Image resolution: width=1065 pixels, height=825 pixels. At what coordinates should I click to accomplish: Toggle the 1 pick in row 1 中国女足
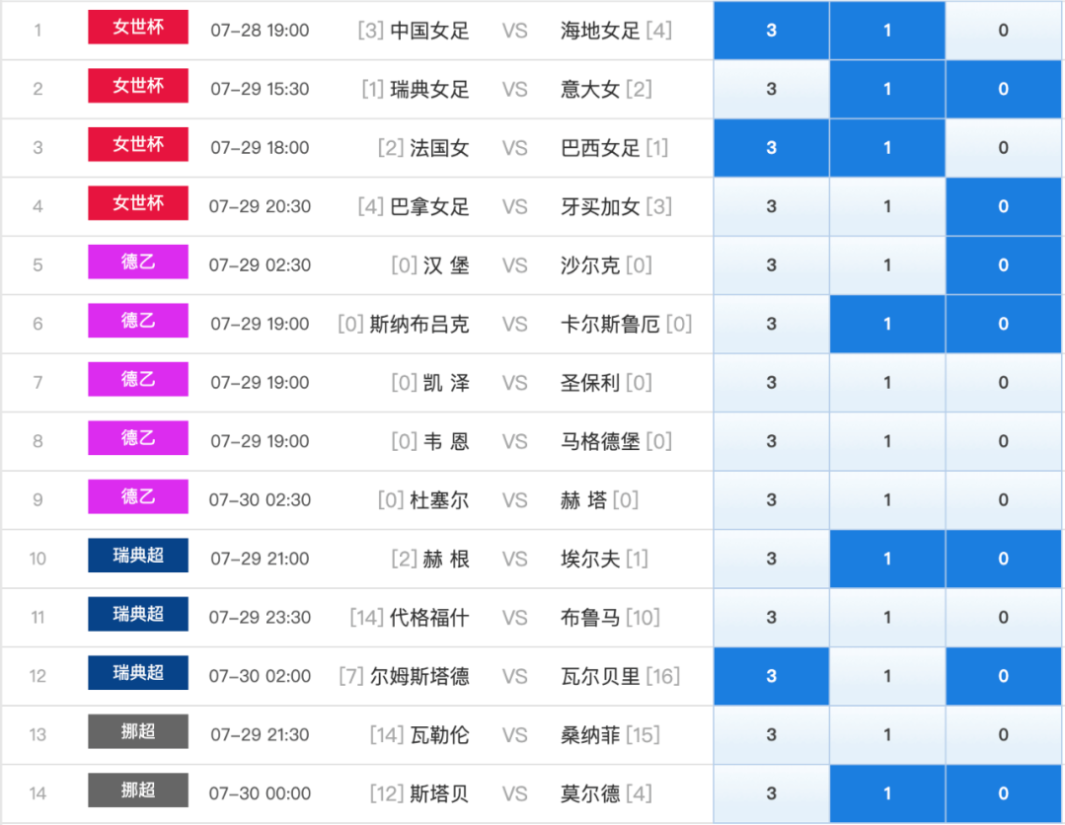click(x=887, y=30)
